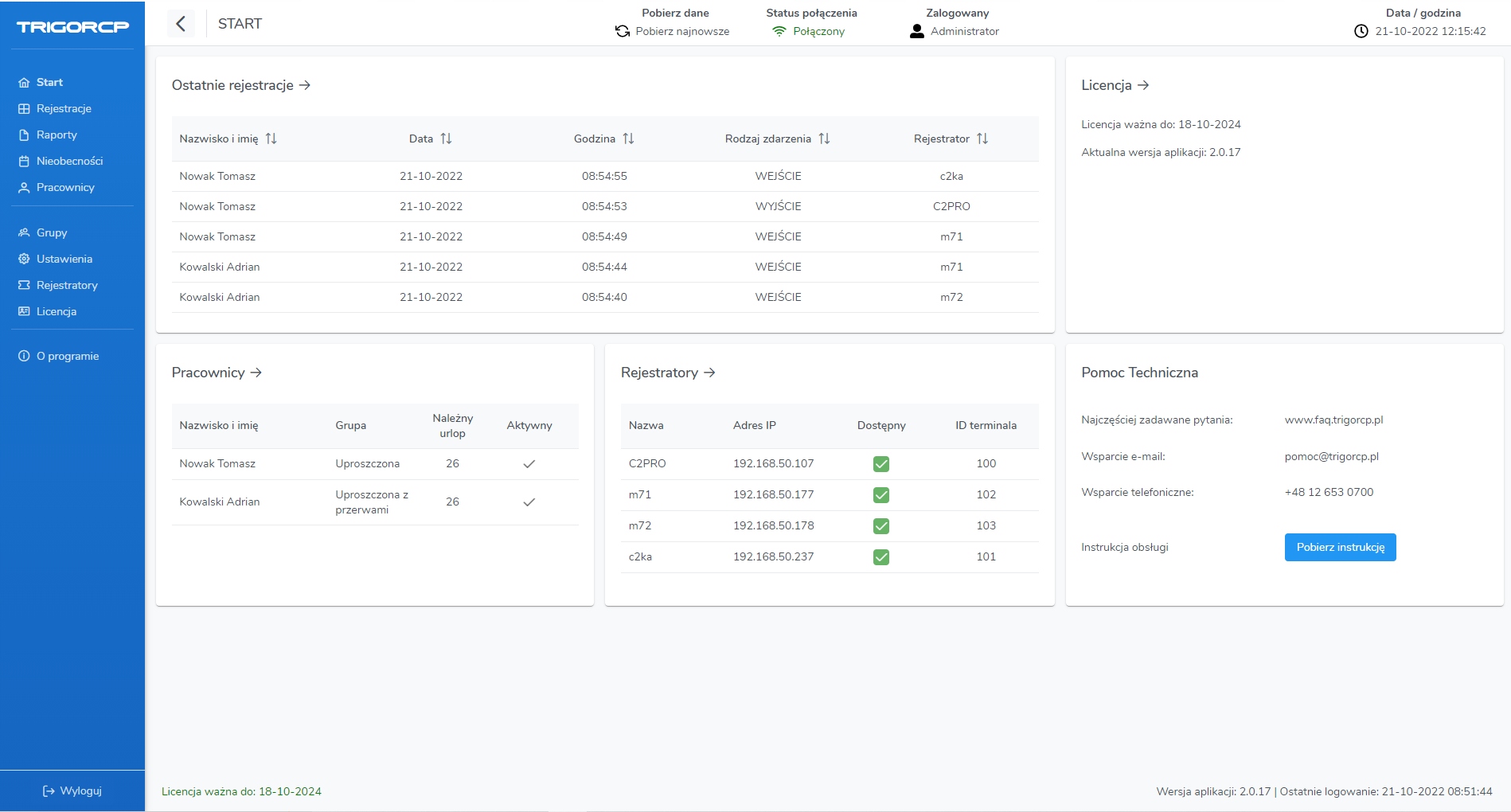Go to Ustawienia in the sidebar
This screenshot has width=1511, height=812.
(64, 260)
